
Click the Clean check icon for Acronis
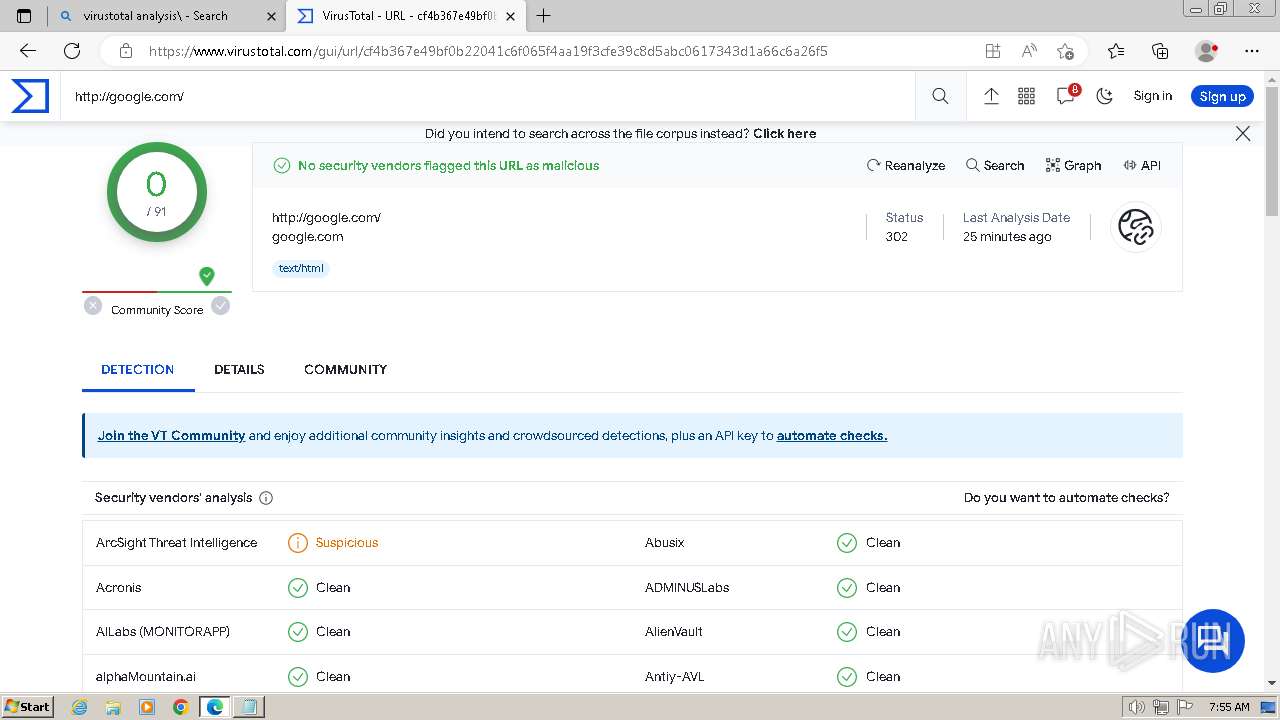click(298, 588)
